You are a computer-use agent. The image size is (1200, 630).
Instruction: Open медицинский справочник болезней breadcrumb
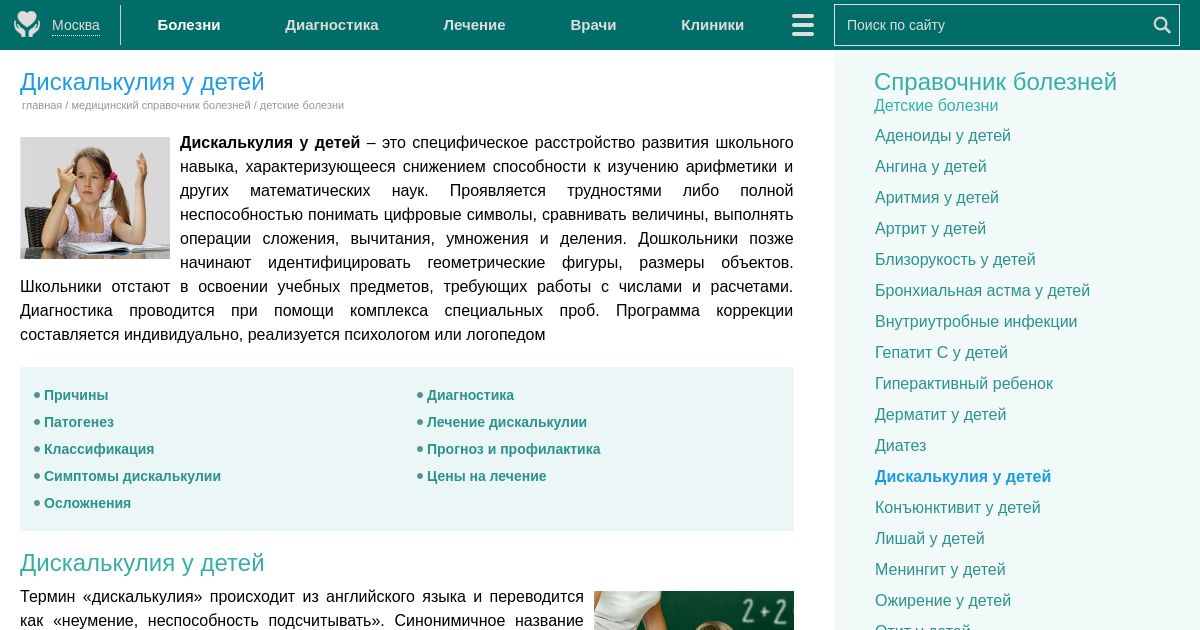[161, 105]
